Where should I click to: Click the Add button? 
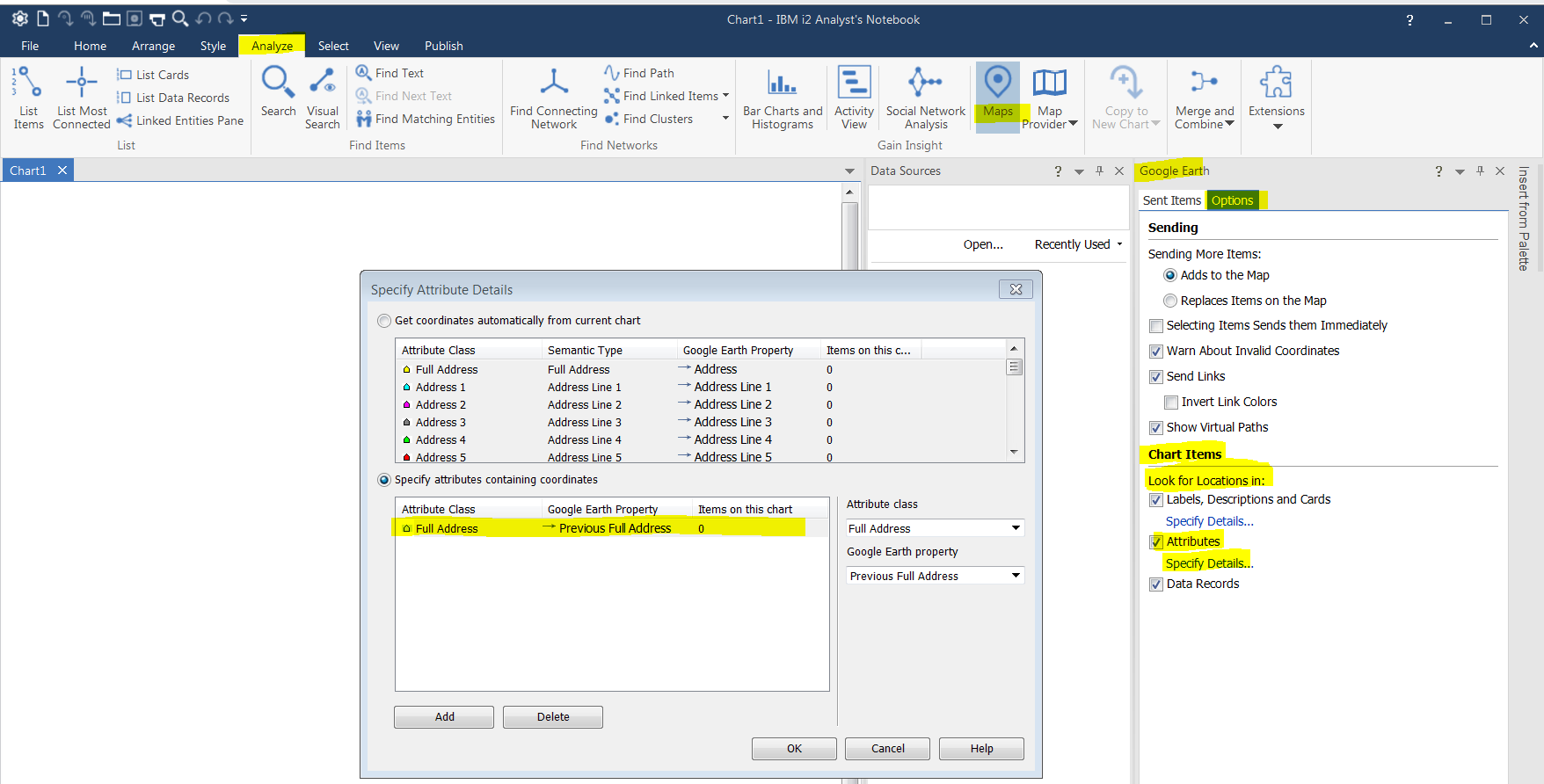point(444,717)
